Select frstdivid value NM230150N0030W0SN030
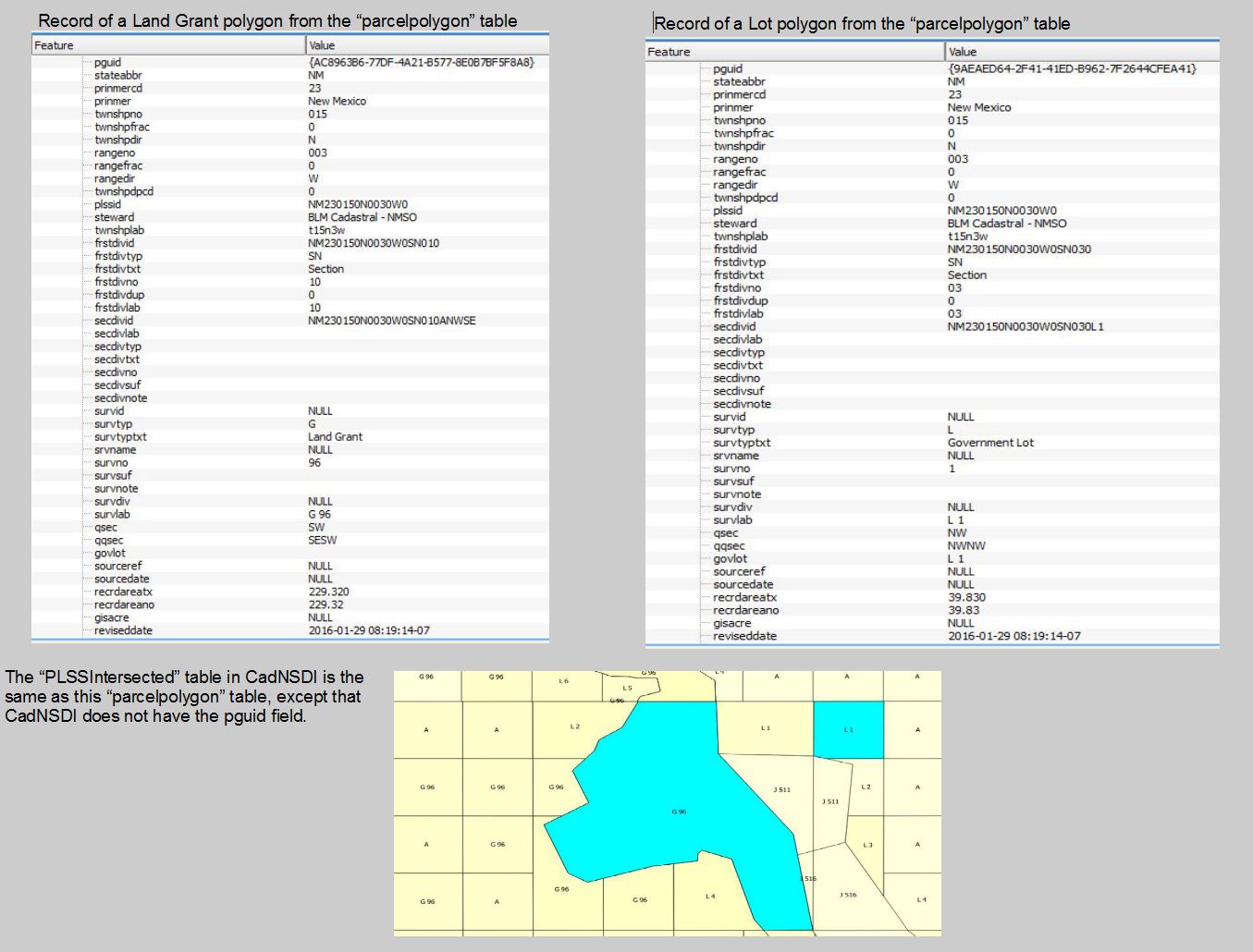The height and width of the screenshot is (952, 1253). point(1019,249)
